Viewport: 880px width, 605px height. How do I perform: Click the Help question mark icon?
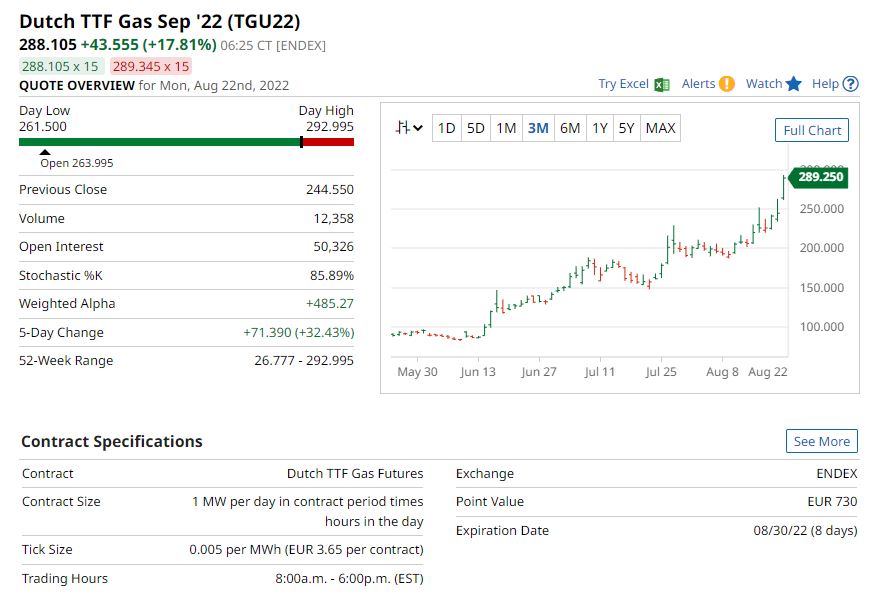point(851,84)
